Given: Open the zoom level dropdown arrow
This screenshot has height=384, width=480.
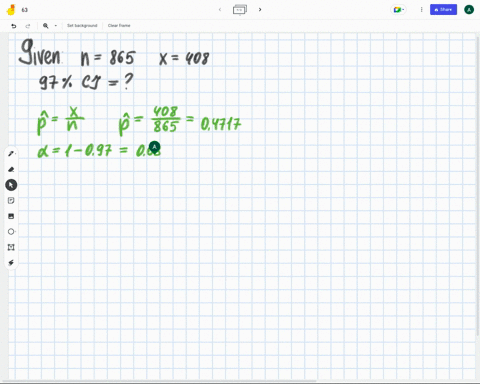Looking at the screenshot, I should pos(56,26).
